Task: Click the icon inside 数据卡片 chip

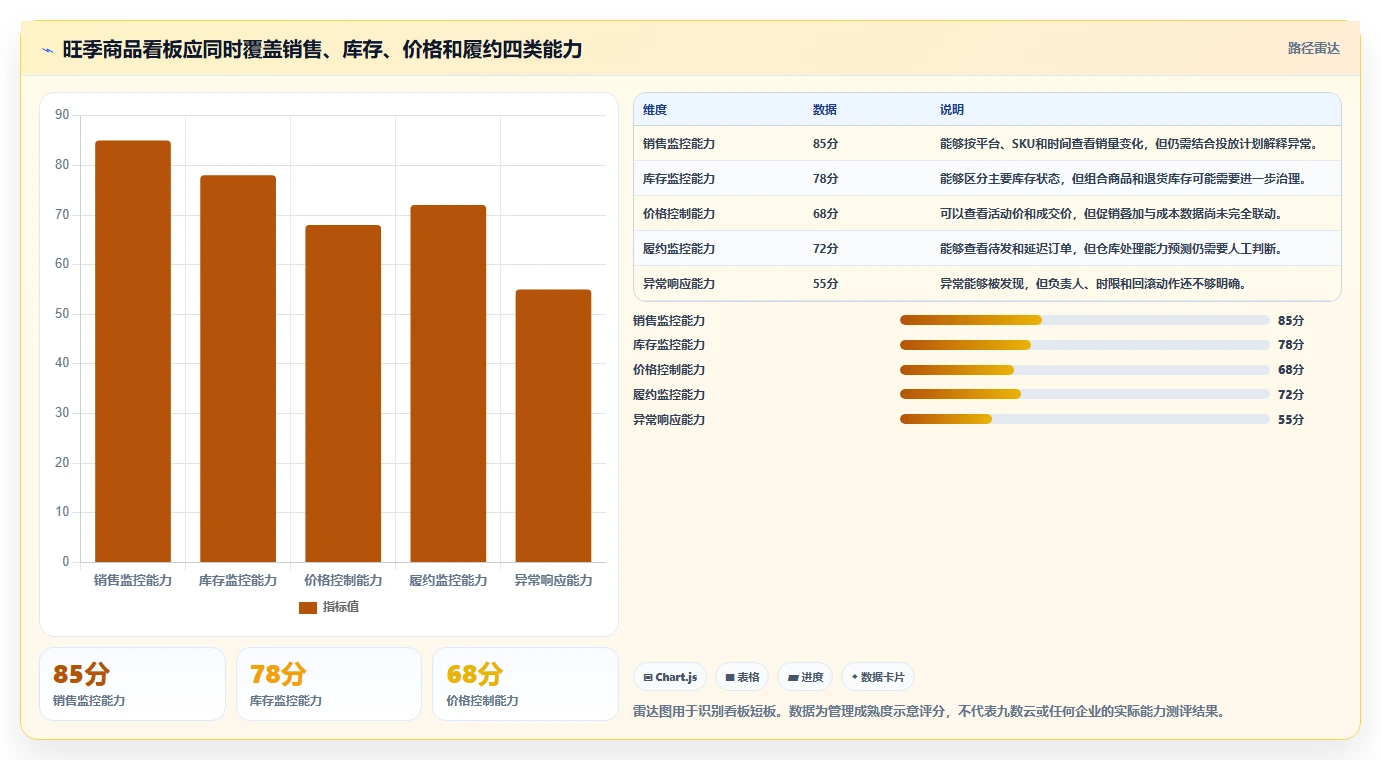Action: click(854, 677)
